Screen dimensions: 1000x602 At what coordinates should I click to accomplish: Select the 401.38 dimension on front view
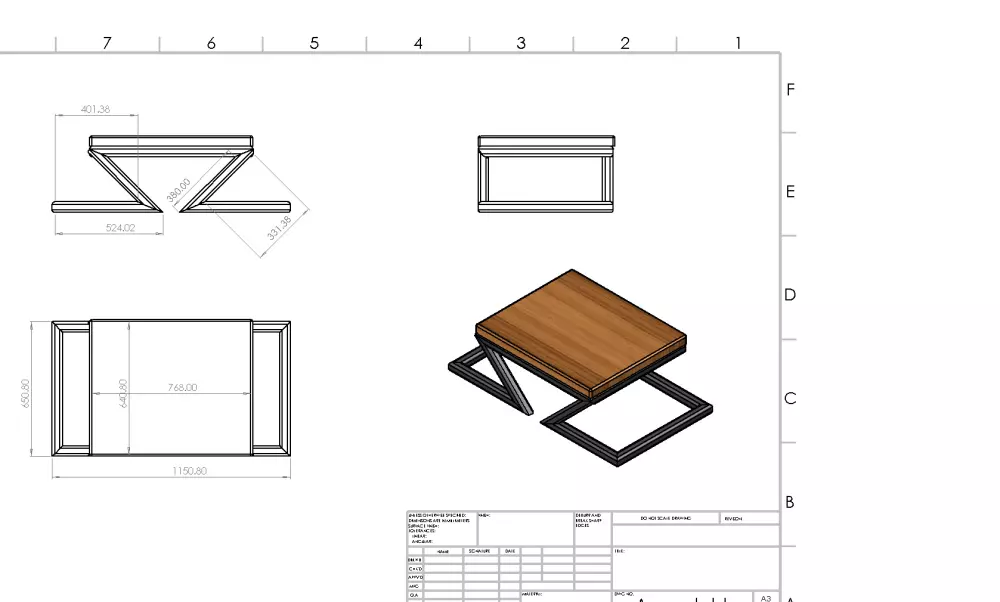tap(96, 109)
